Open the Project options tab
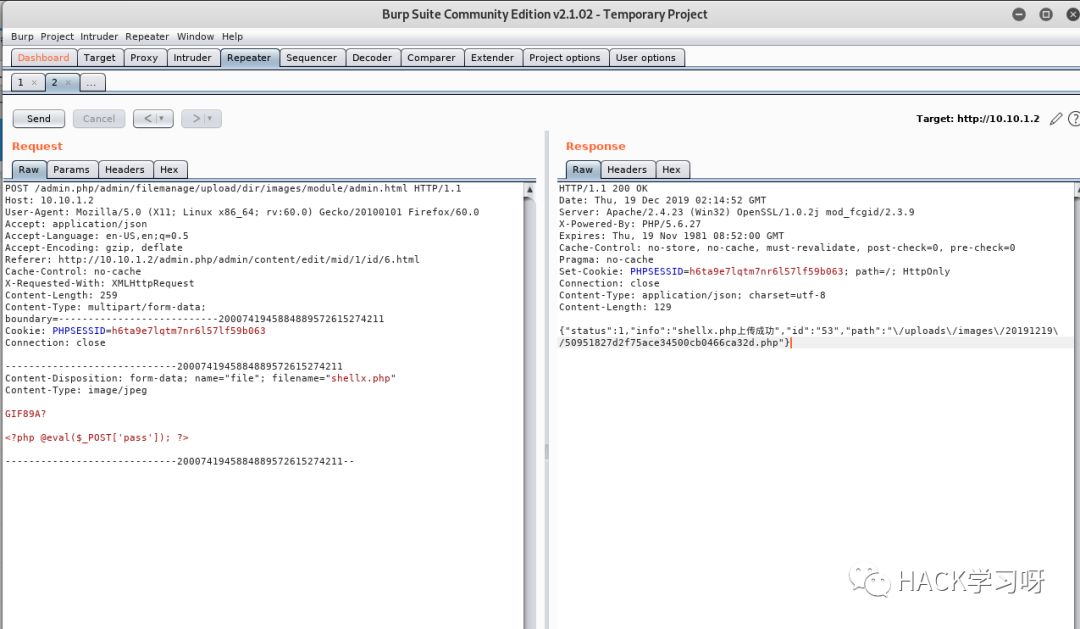This screenshot has width=1080, height=629. click(x=565, y=58)
